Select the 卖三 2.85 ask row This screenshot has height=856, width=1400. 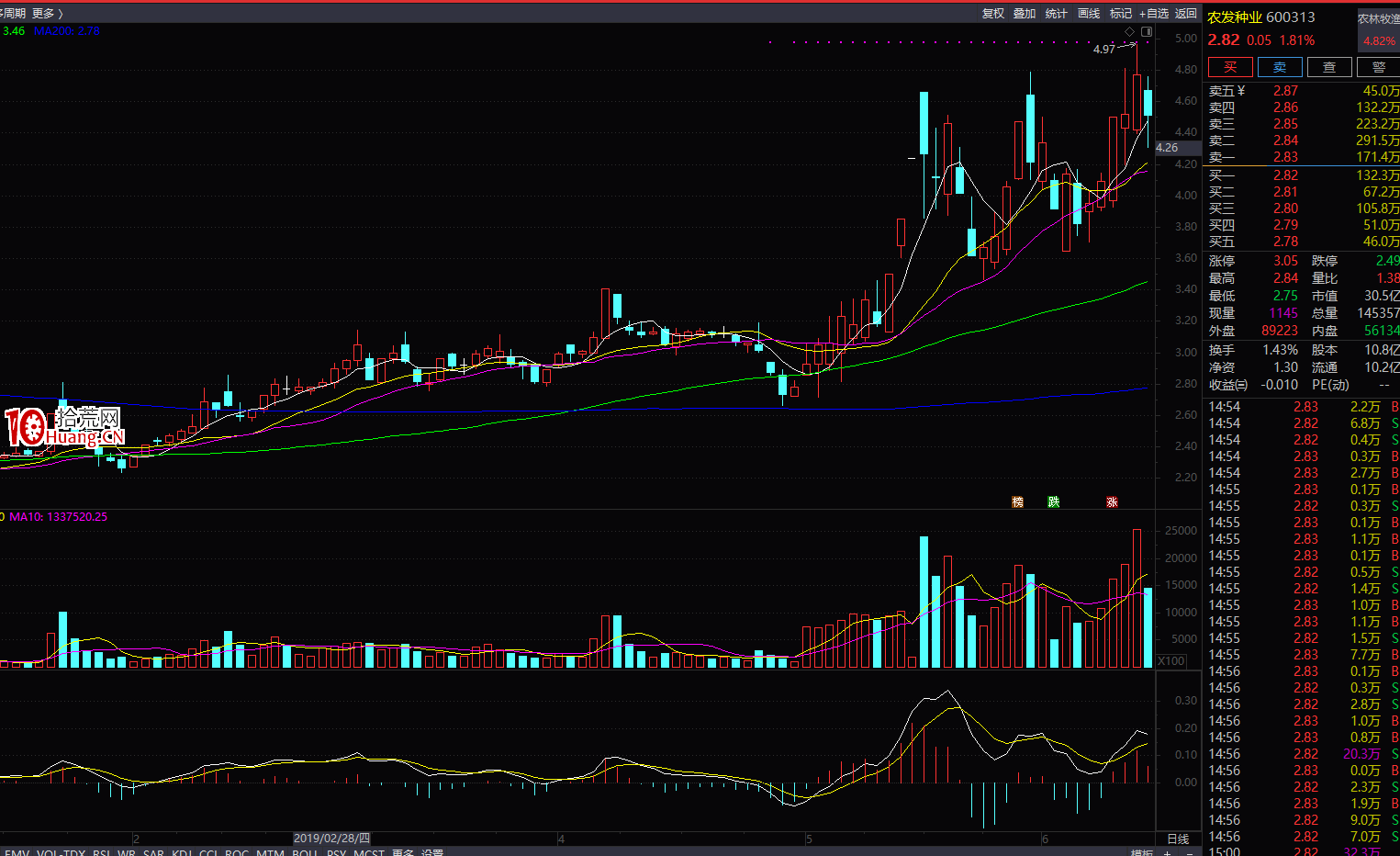point(1304,124)
